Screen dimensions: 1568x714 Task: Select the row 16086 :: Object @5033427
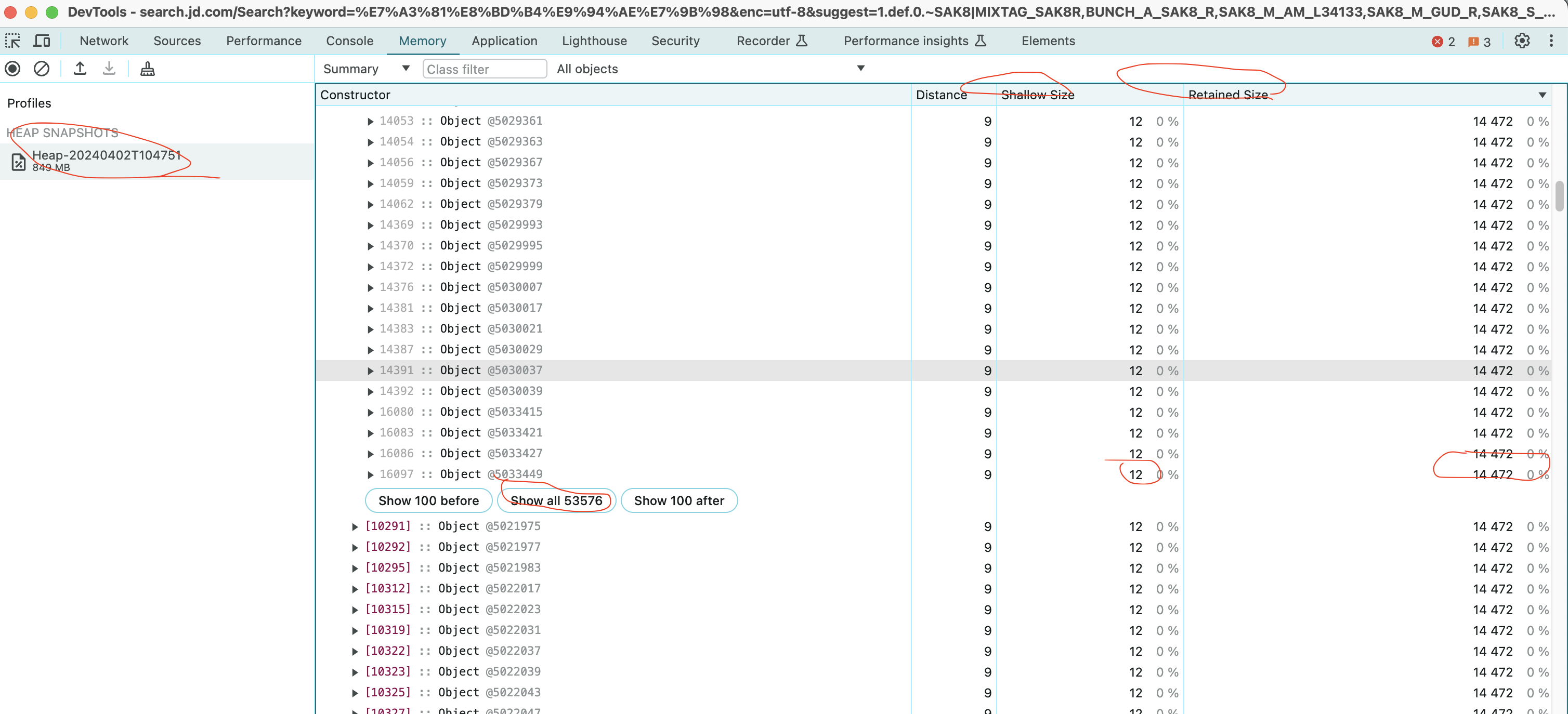click(x=933, y=454)
